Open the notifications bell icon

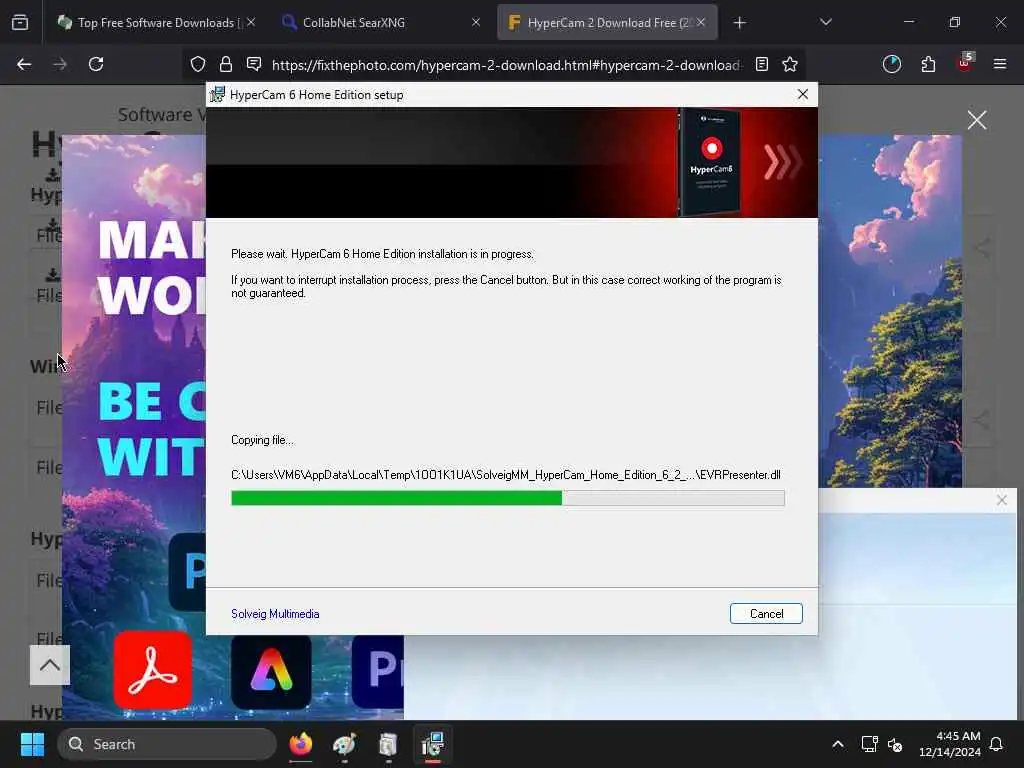(997, 744)
